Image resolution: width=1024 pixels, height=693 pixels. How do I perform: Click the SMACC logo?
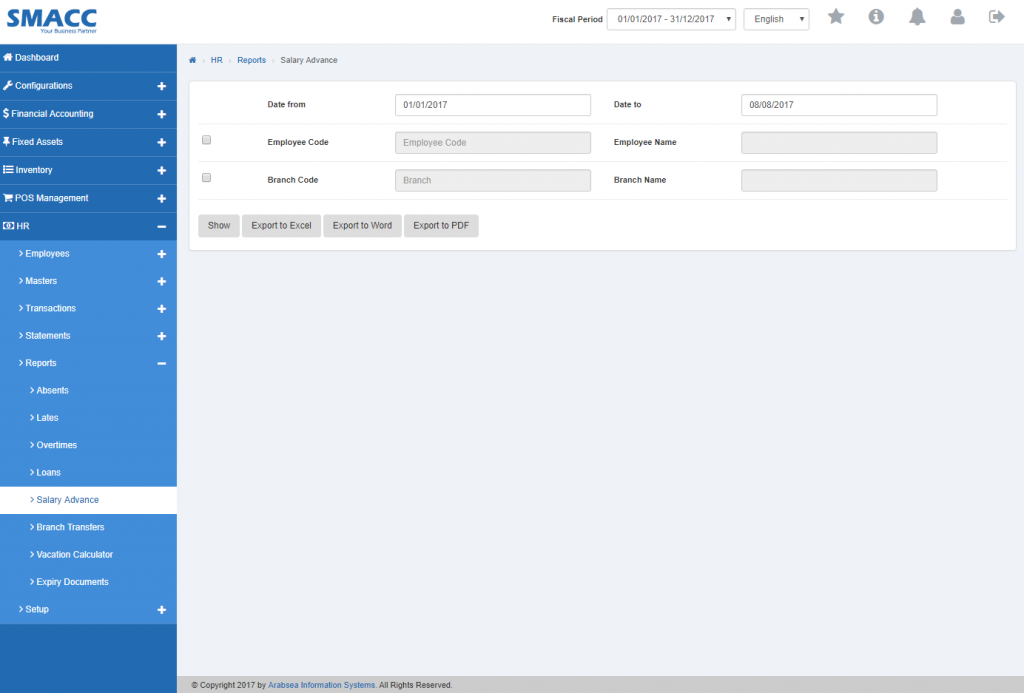[x=52, y=19]
